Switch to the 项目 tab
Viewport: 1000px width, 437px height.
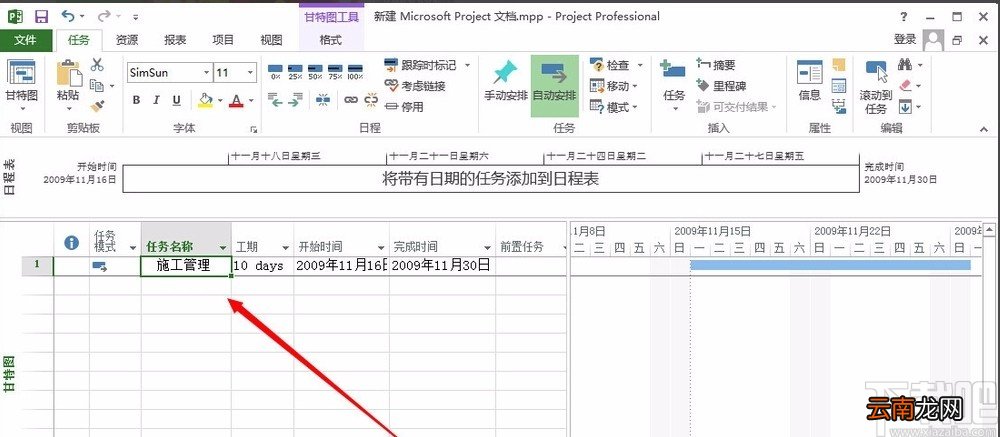point(223,40)
